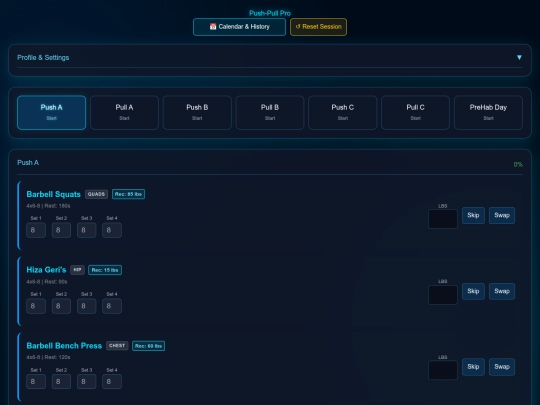Viewport: 540px width, 405px height.
Task: Skip the Barbell Bench Press exercise
Action: (x=473, y=367)
